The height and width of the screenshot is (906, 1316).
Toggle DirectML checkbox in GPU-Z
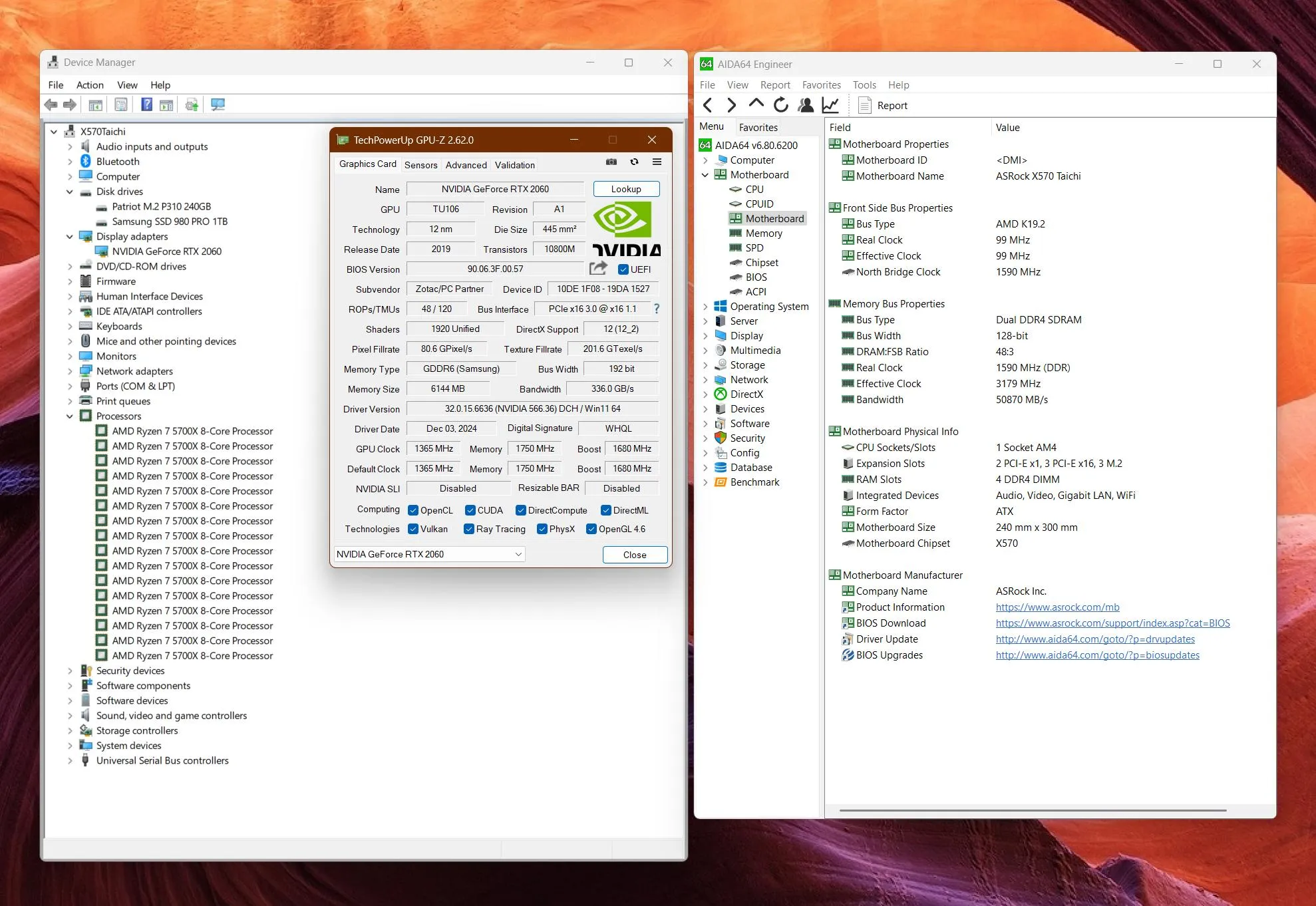(606, 510)
